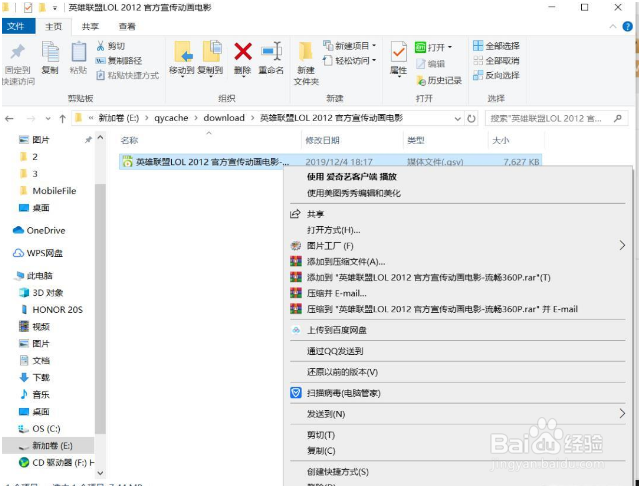Open MobileFile folder in sidebar

pyautogui.click(x=48, y=191)
